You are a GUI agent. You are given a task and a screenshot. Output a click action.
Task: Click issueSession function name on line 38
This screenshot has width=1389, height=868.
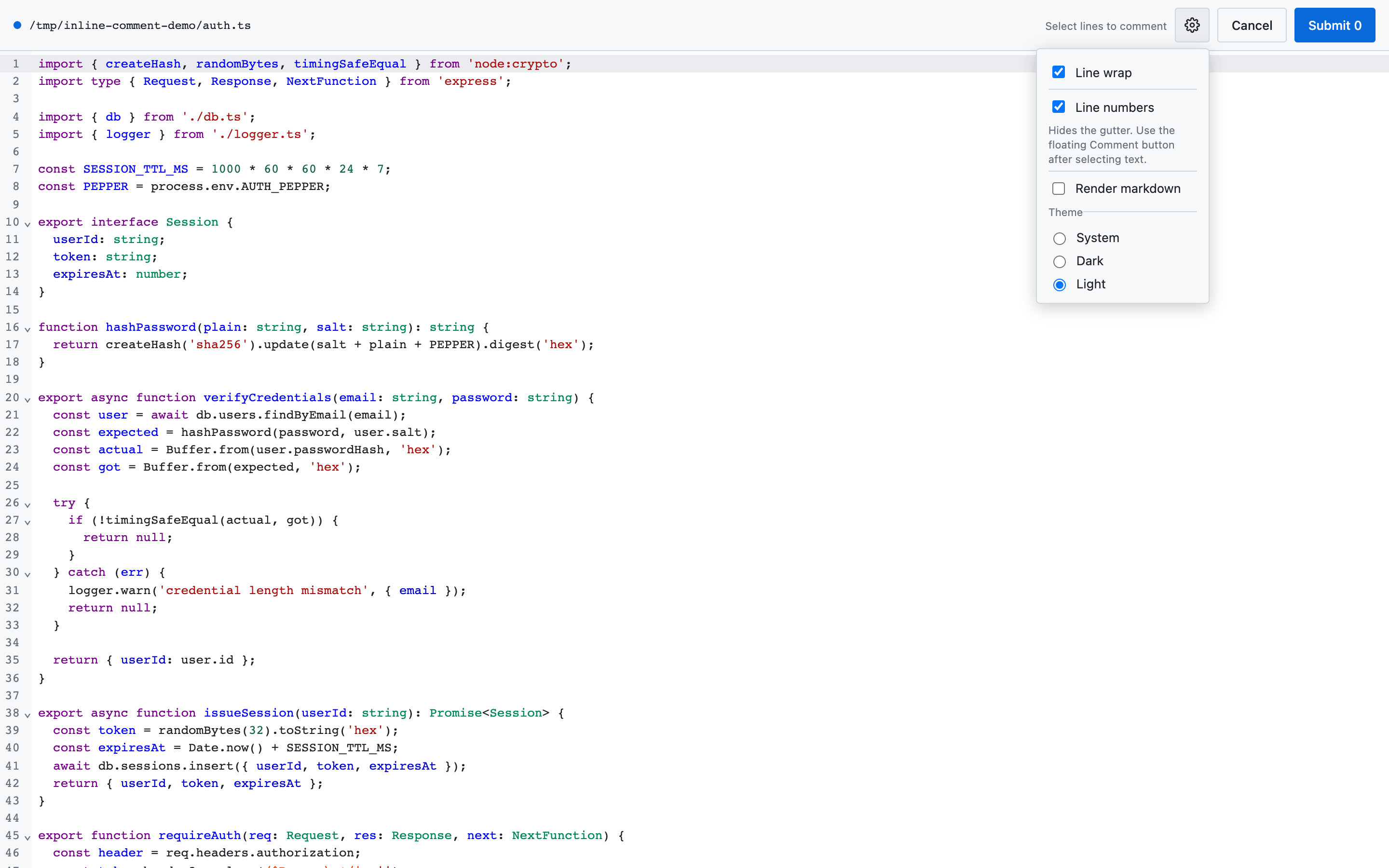tap(248, 713)
